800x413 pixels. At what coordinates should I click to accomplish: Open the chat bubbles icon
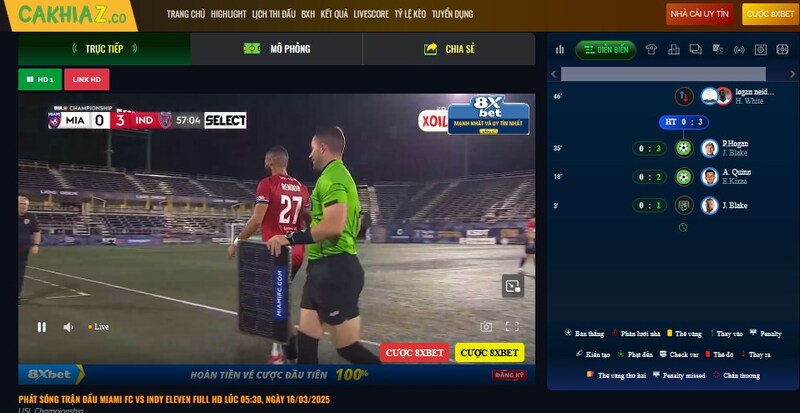tap(695, 50)
